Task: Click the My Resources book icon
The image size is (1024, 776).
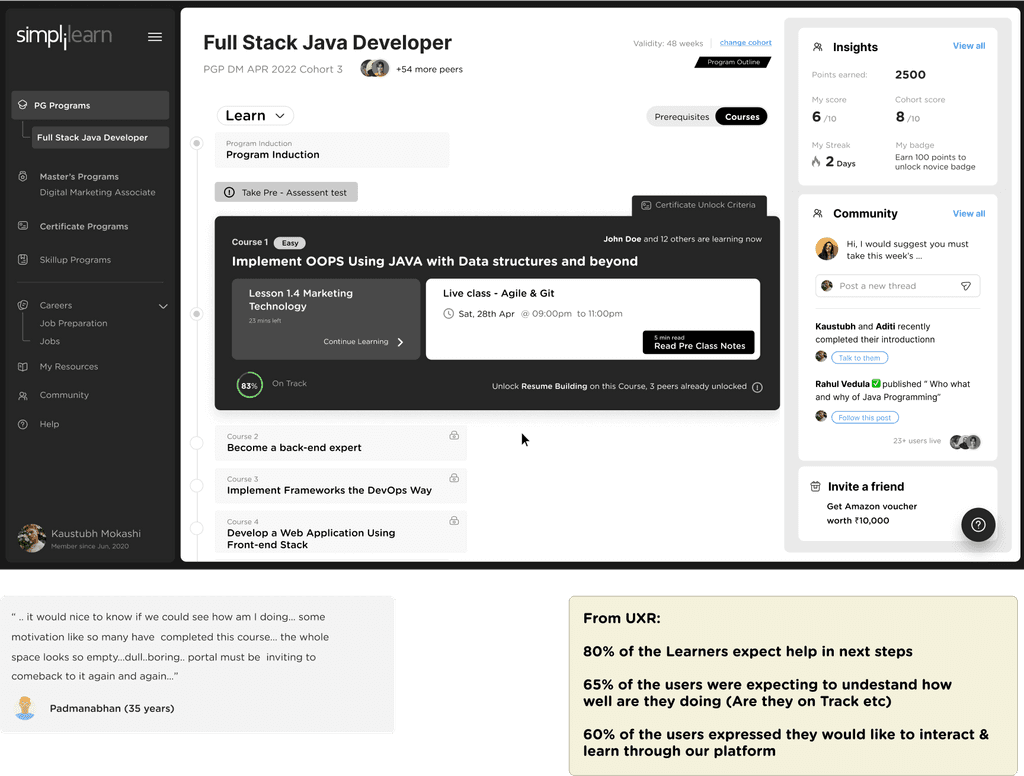Action: [23, 366]
